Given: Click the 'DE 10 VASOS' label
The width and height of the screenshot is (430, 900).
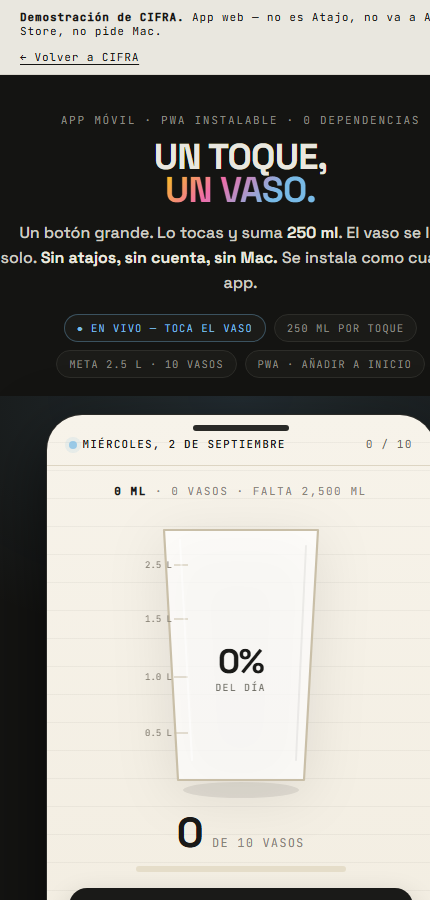Looking at the screenshot, I should 258,843.
